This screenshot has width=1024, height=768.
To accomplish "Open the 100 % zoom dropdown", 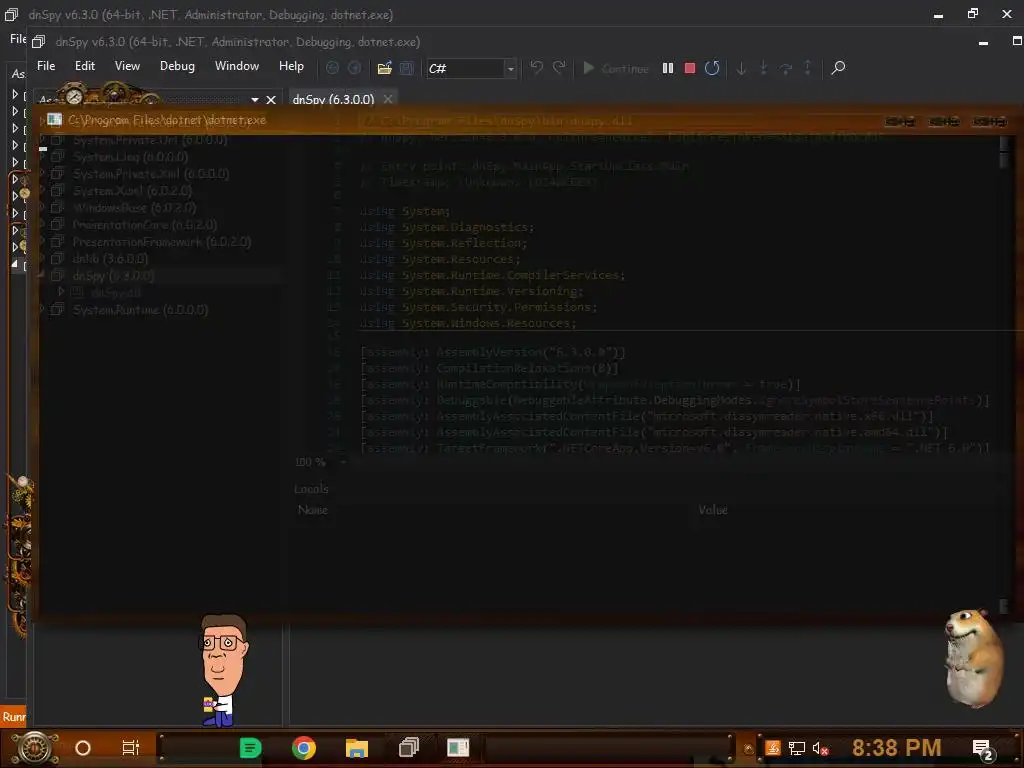I will tap(344, 462).
